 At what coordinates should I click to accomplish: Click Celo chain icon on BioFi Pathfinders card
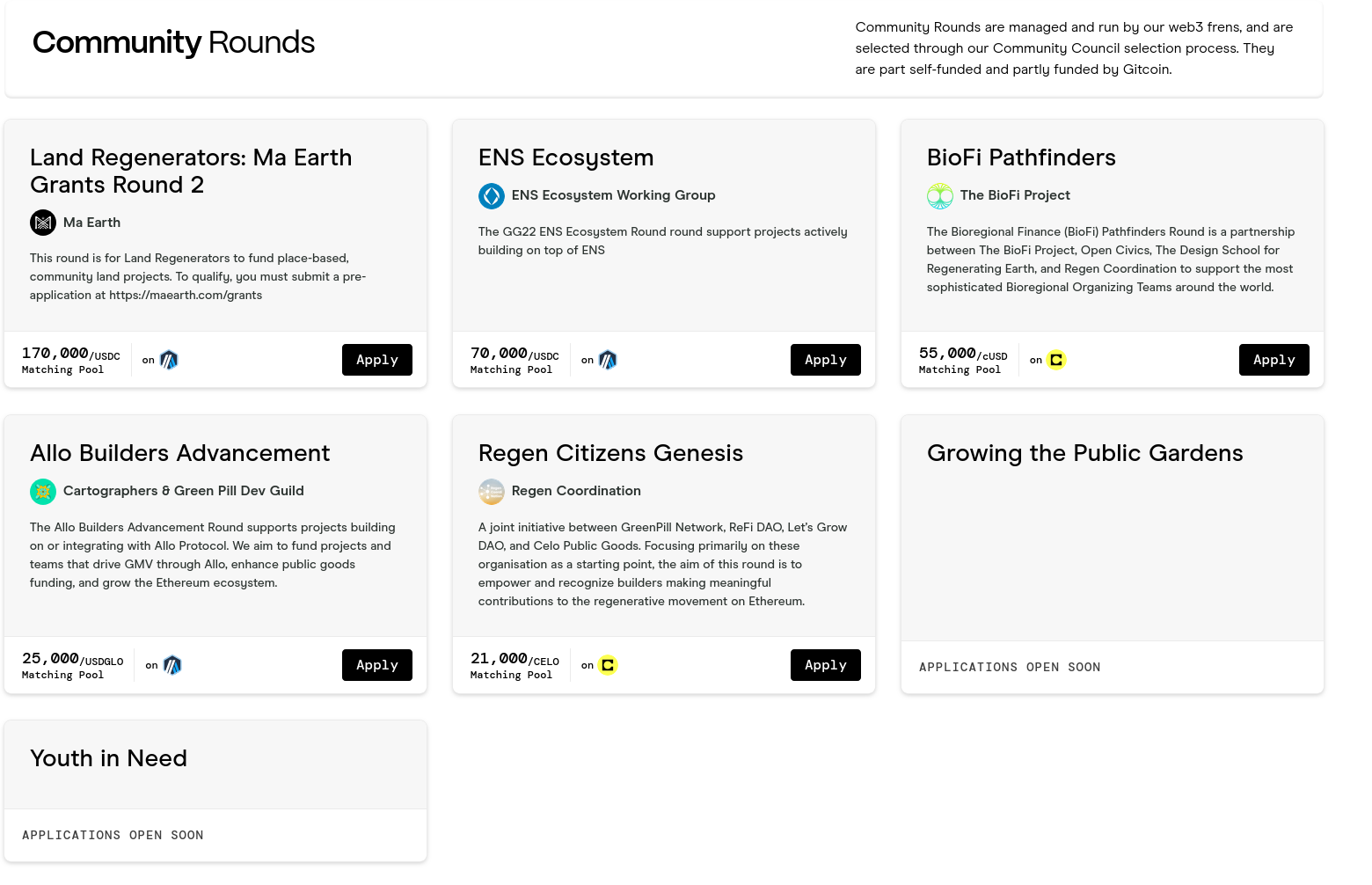1056,360
